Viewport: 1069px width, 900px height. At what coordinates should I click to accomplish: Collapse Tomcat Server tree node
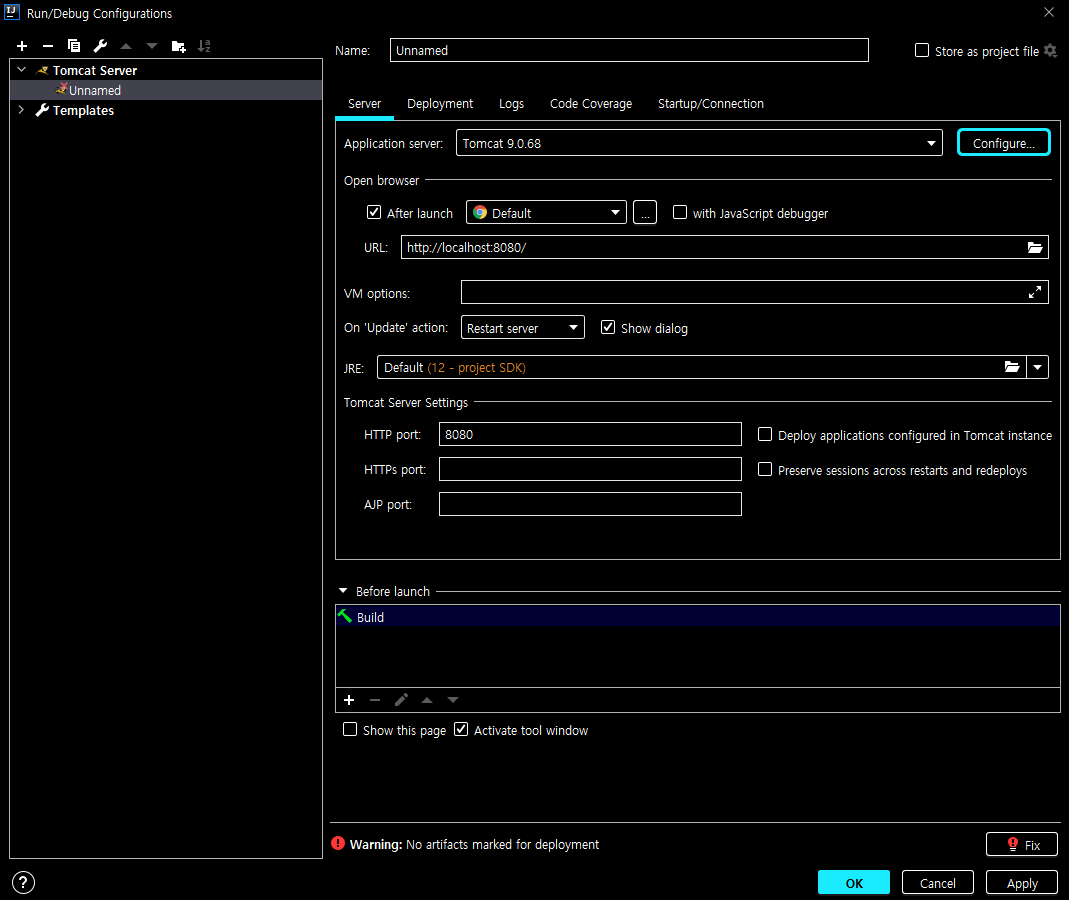pos(22,70)
